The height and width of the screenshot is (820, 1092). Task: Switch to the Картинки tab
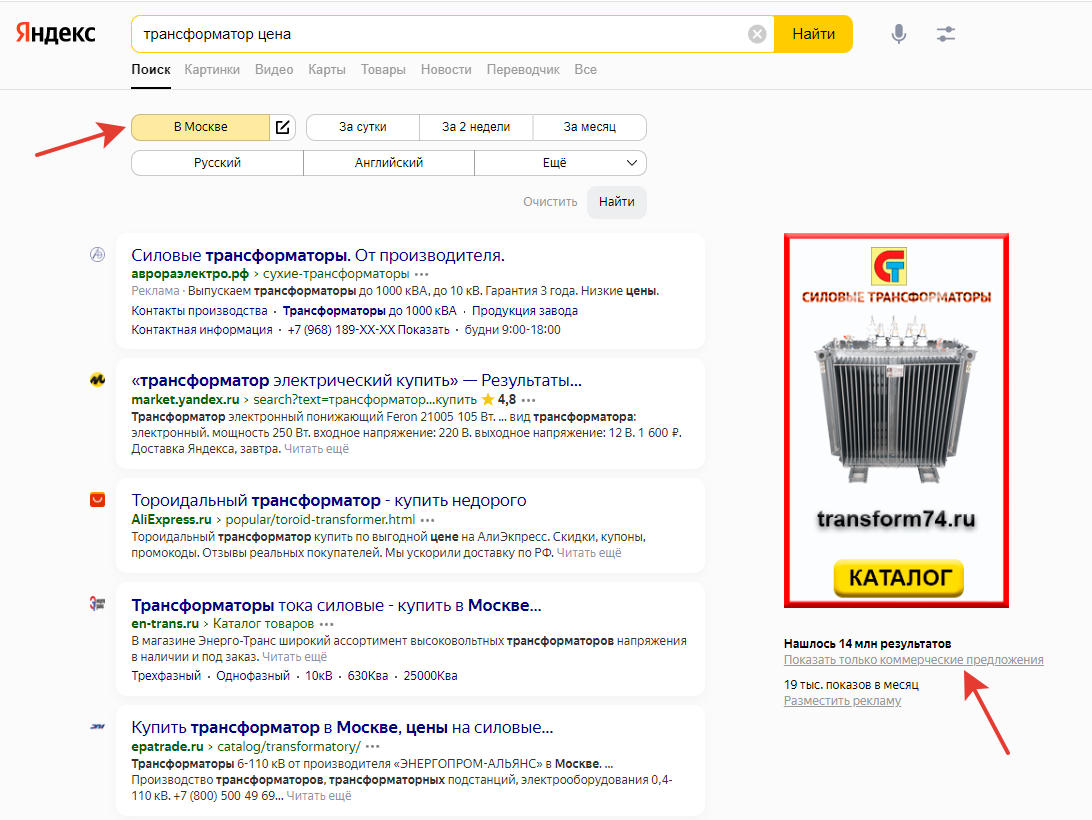tap(212, 70)
